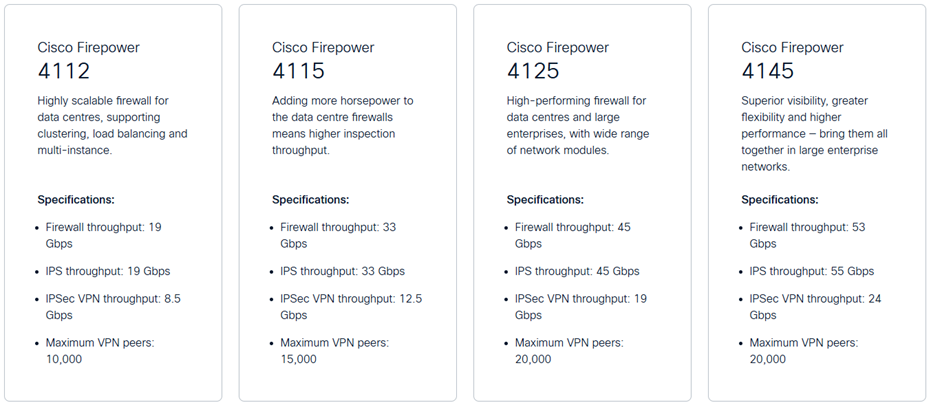
Task: Open the Cisco Firepower 4125 card title
Action: point(558,59)
